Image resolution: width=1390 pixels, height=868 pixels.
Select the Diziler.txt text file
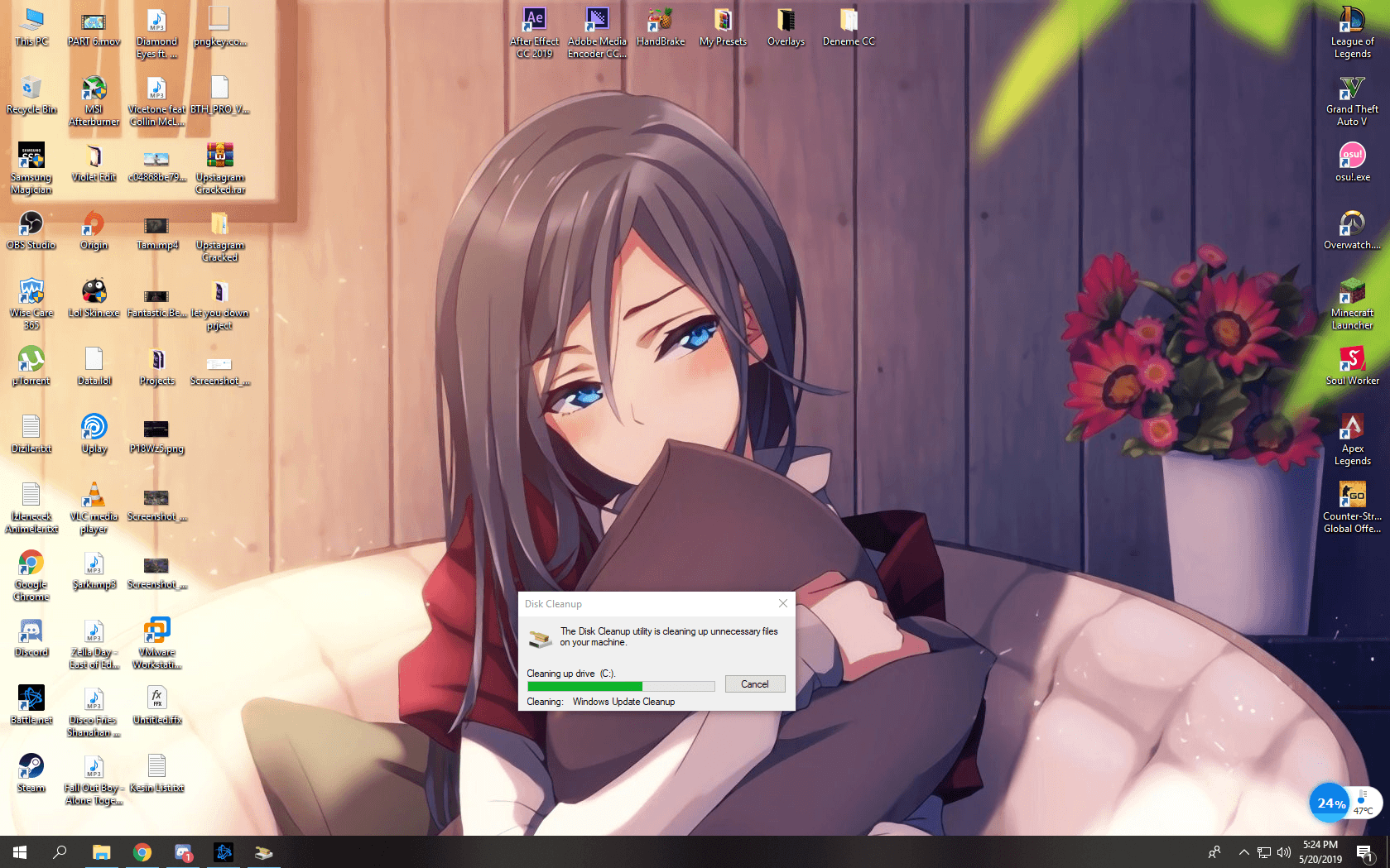(x=31, y=434)
